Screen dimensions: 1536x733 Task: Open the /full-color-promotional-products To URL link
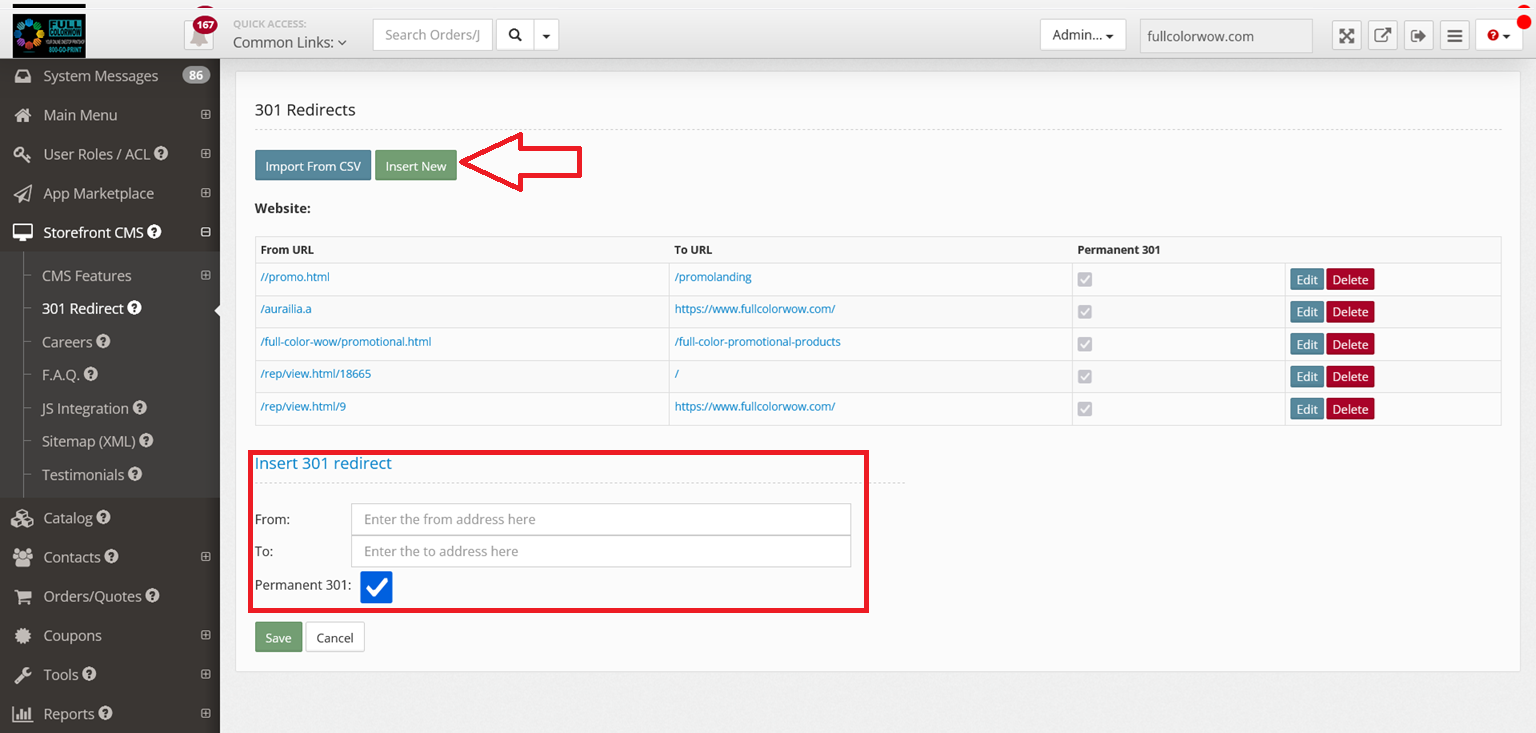[757, 342]
